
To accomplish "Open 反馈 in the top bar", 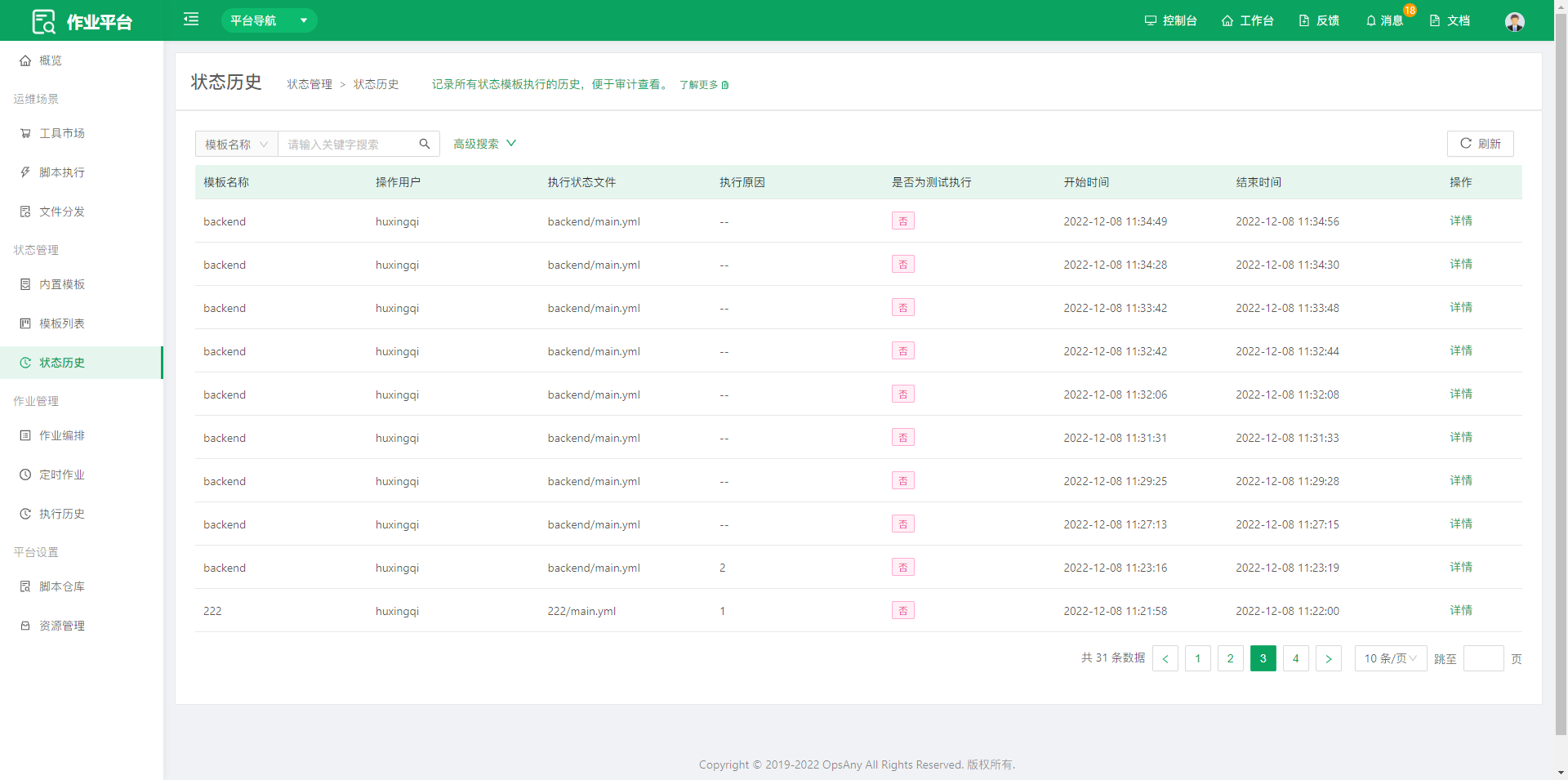I will click(1319, 20).
